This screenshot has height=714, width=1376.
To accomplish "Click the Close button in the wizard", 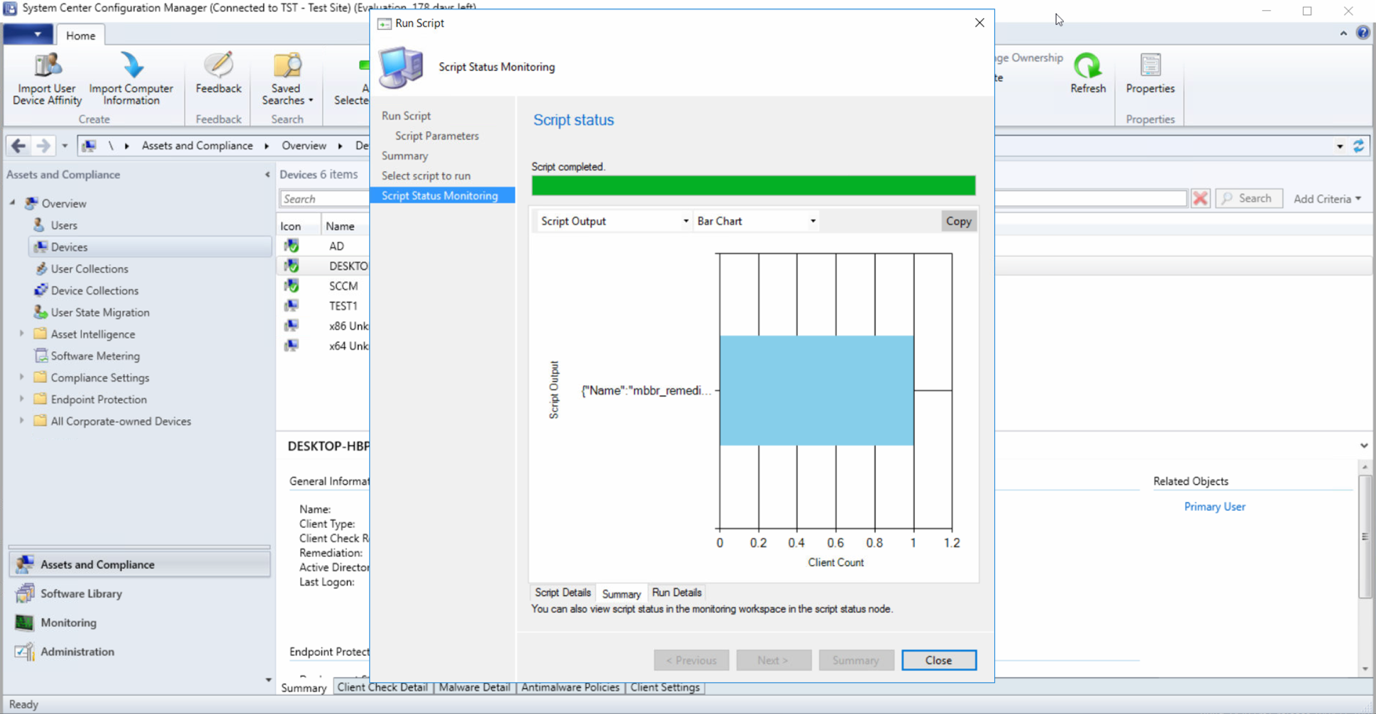I will pos(938,660).
